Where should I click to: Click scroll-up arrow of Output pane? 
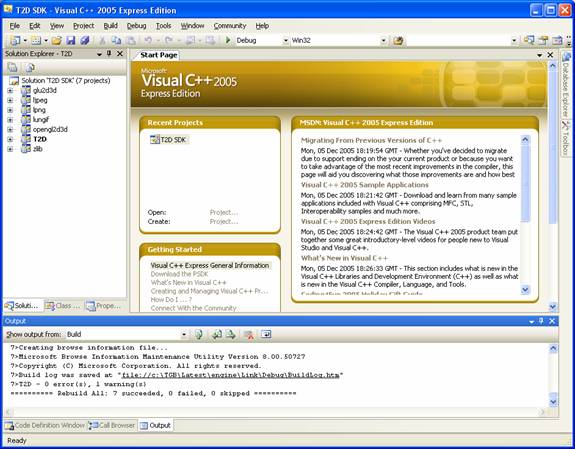(x=553, y=348)
